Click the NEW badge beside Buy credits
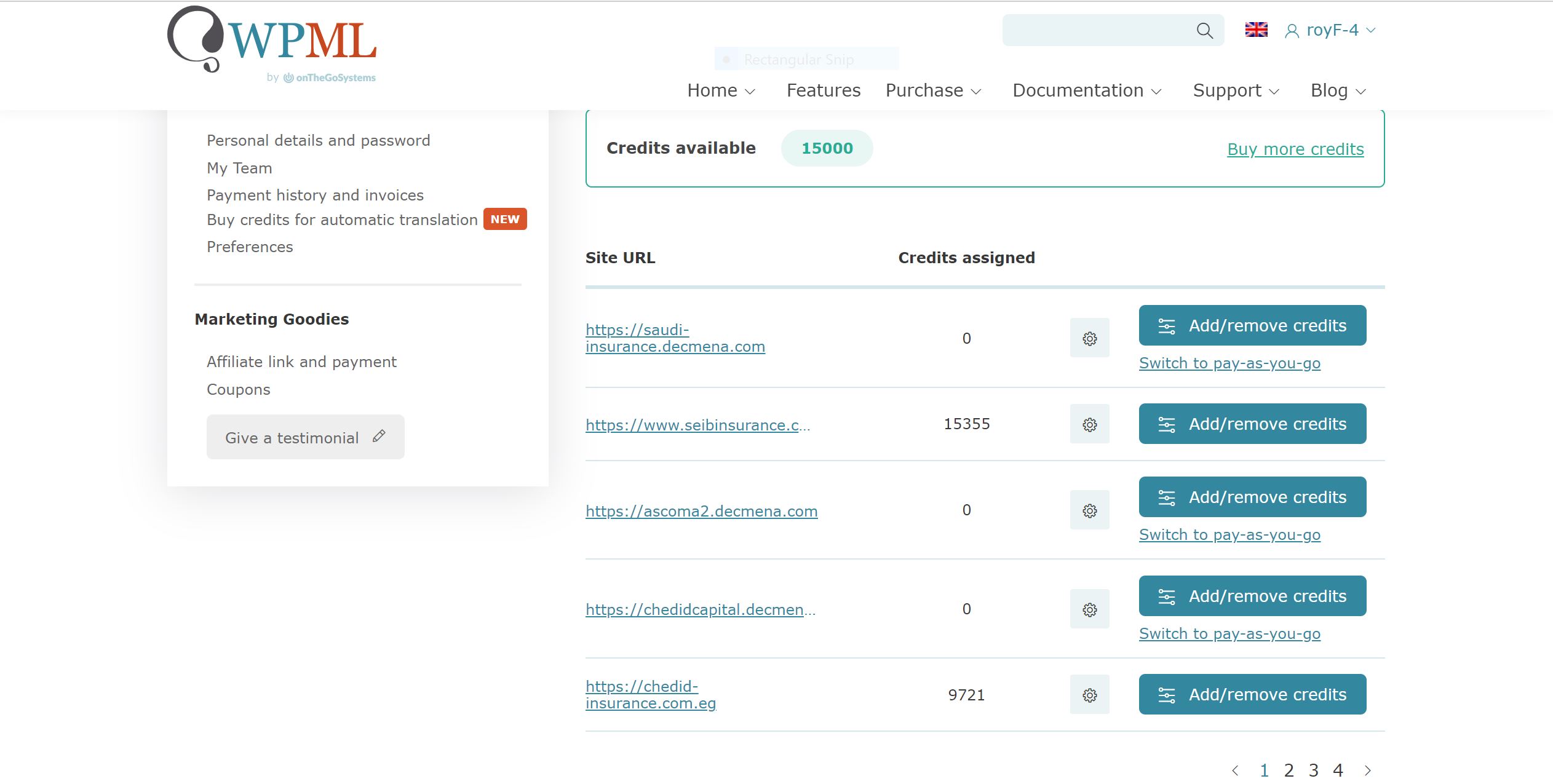 point(505,219)
